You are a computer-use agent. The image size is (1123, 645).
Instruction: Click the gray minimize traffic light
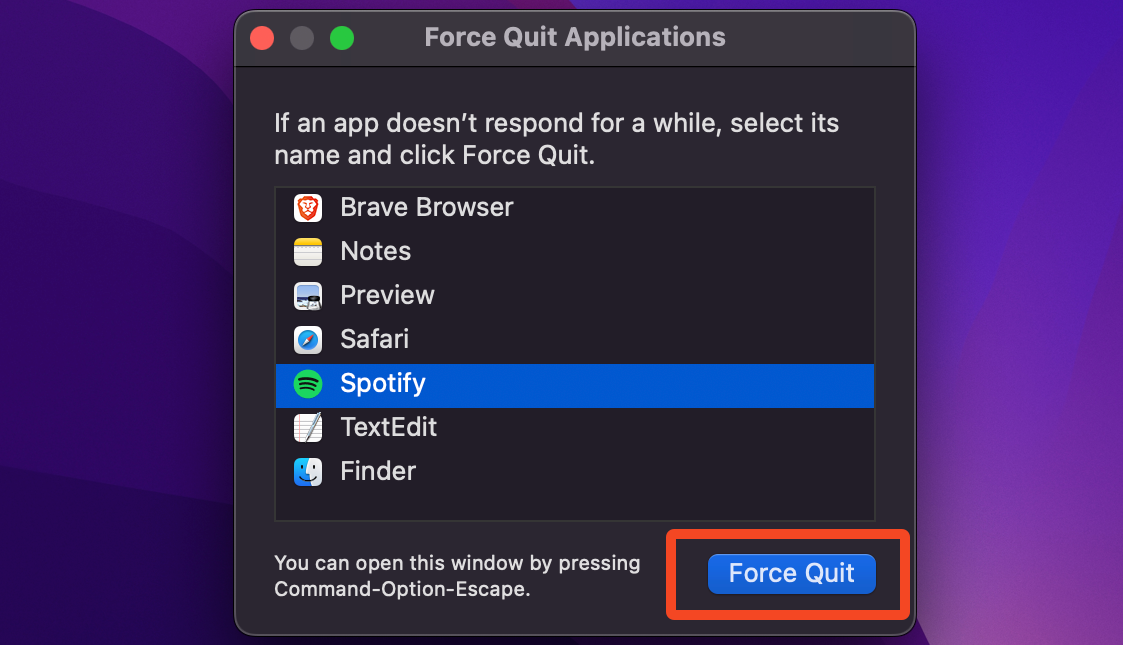[x=301, y=38]
